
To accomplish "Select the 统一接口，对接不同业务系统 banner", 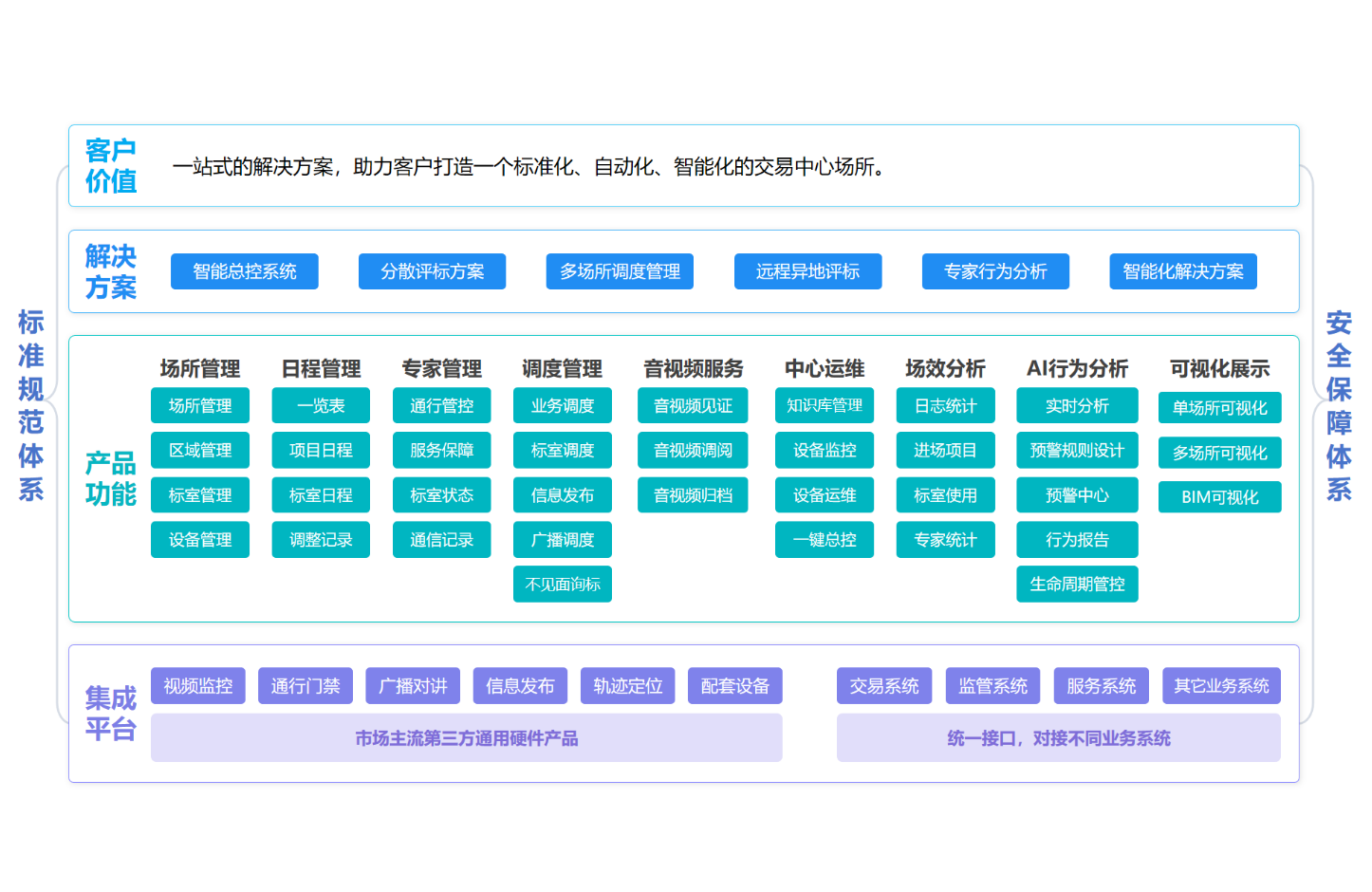I will click(x=1058, y=737).
